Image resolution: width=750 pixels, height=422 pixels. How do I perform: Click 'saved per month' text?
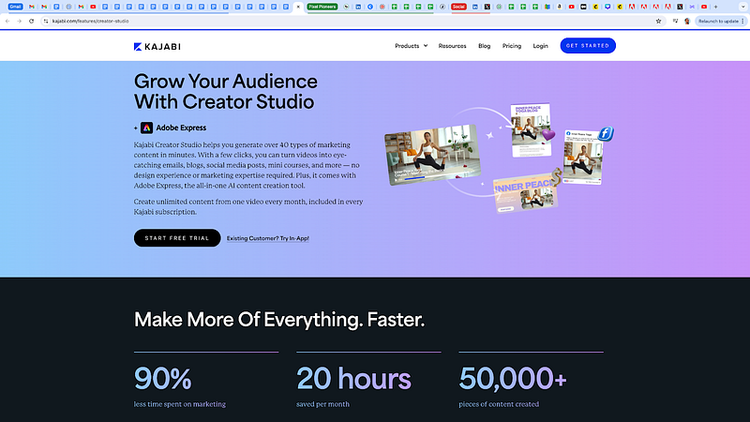pos(323,404)
